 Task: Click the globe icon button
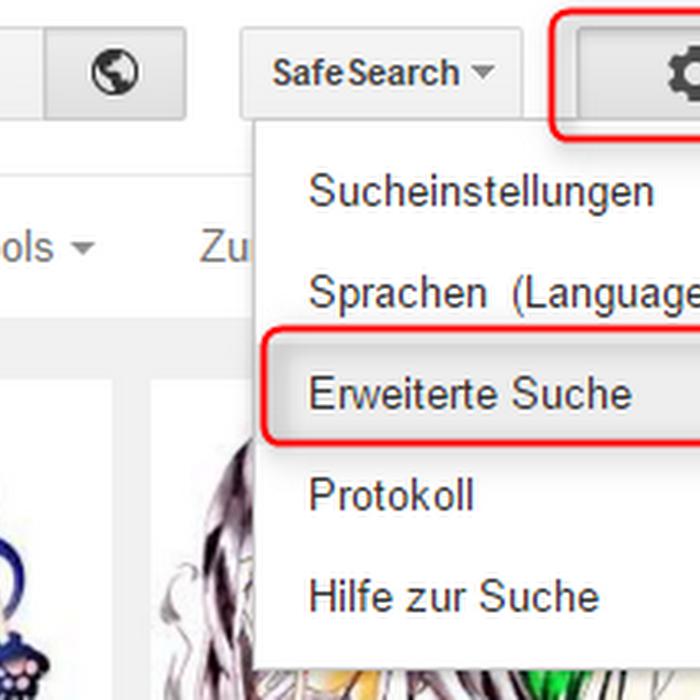click(115, 73)
